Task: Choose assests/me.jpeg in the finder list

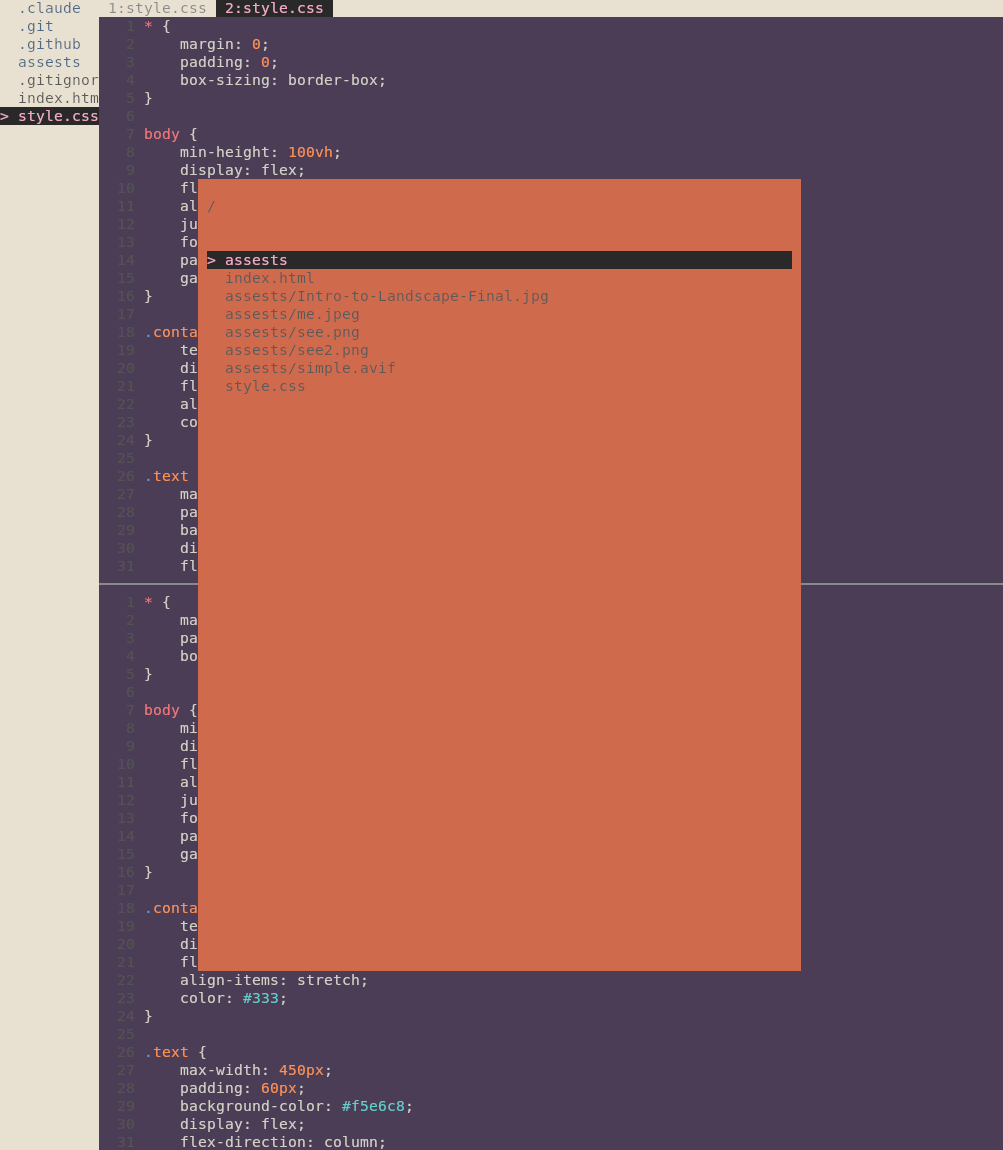Action: (x=292, y=314)
